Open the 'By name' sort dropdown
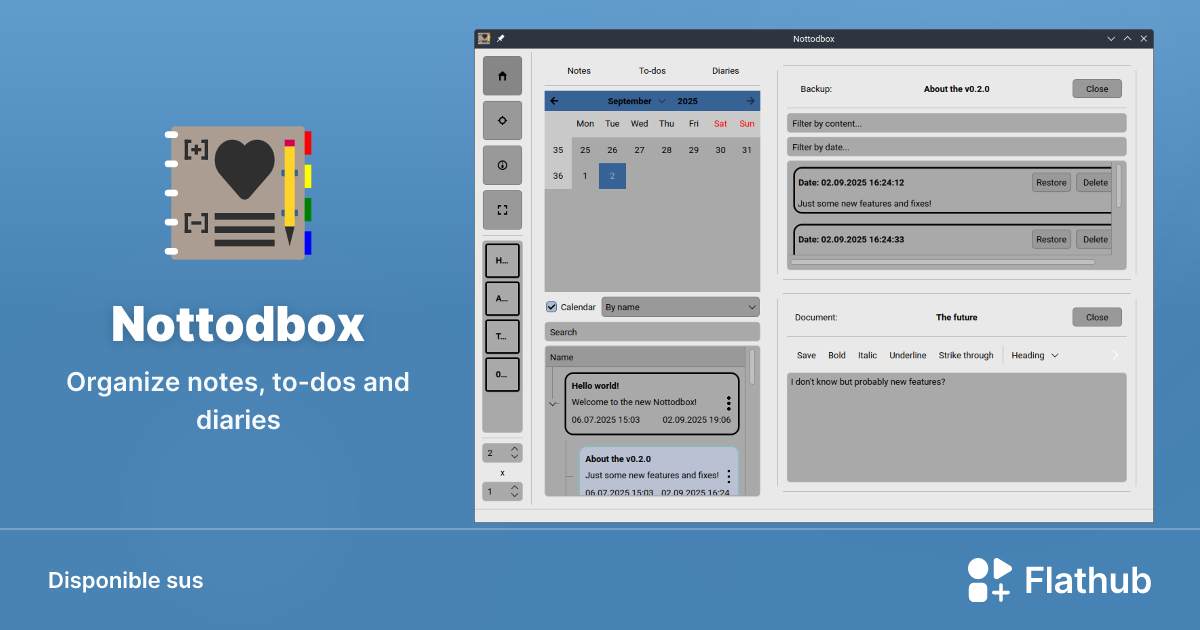This screenshot has height=630, width=1200. 680,306
